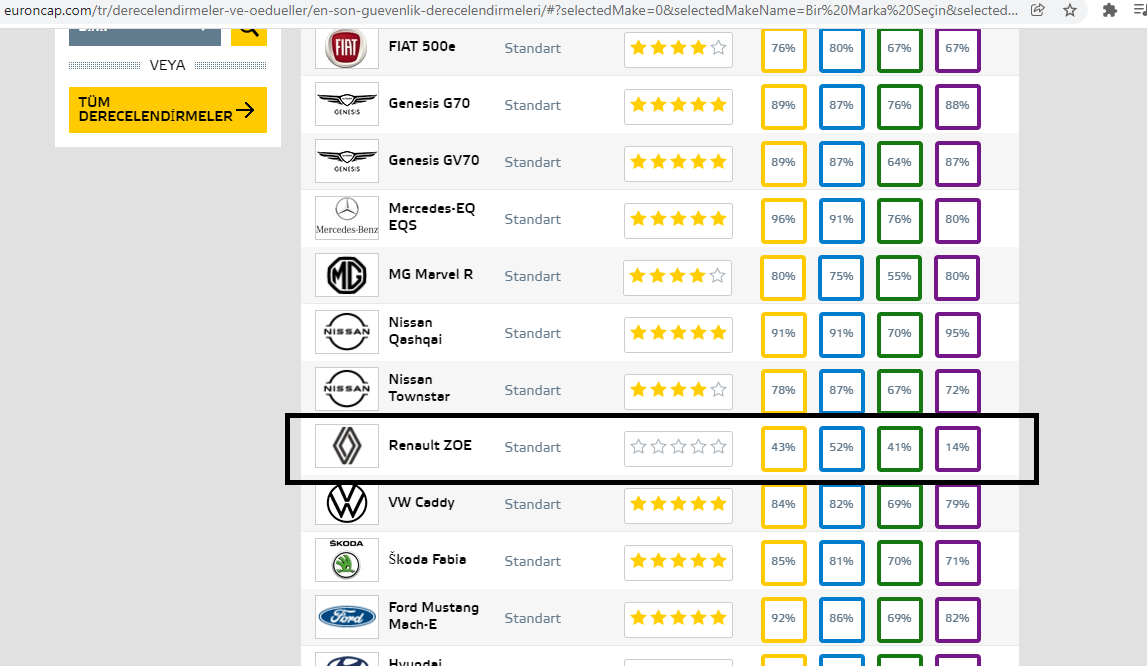1147x666 pixels.
Task: Bookmark page with star icon
Action: tap(1070, 10)
